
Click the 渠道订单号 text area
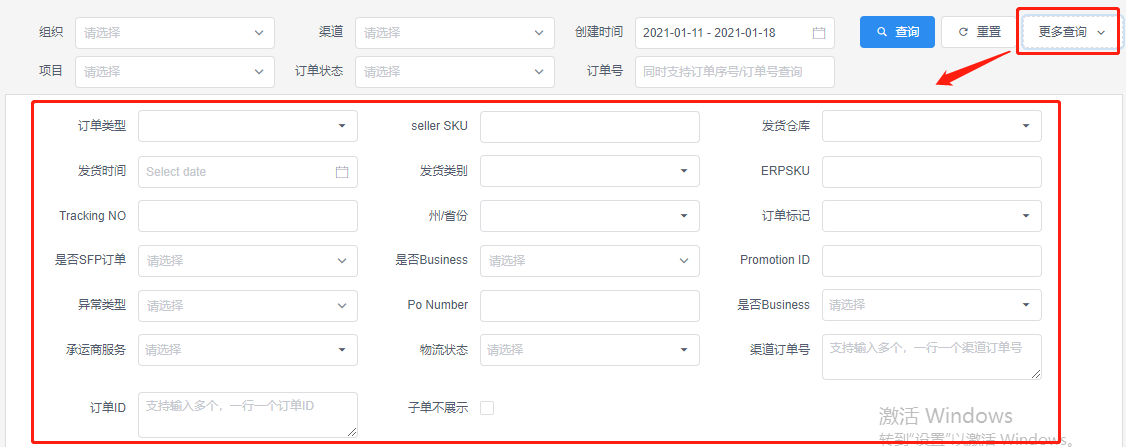(x=931, y=356)
